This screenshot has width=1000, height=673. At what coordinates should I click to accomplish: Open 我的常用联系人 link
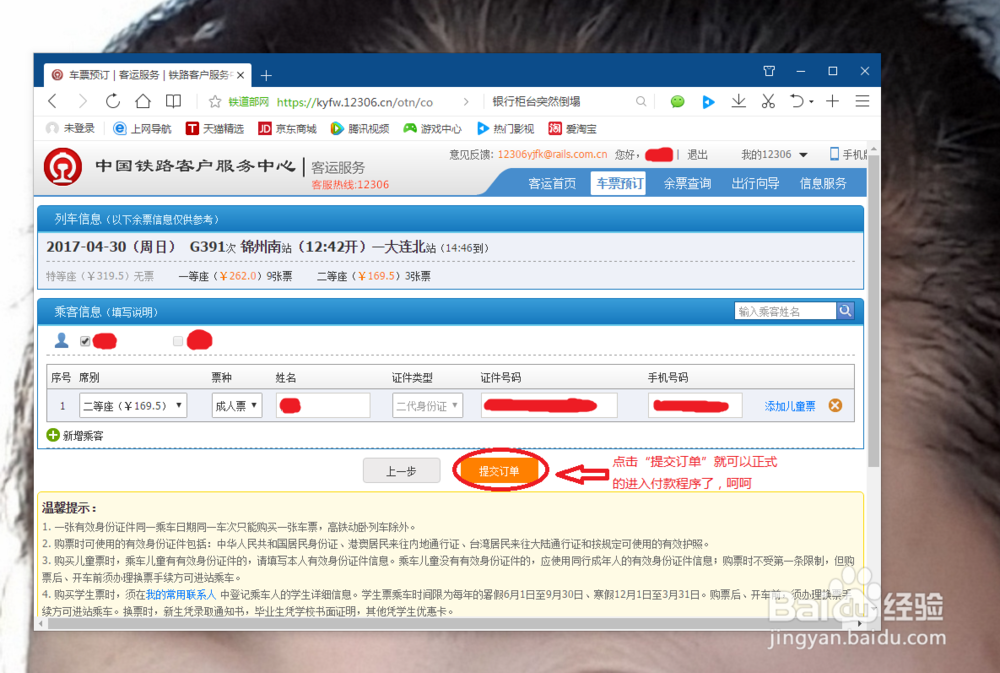(180, 595)
